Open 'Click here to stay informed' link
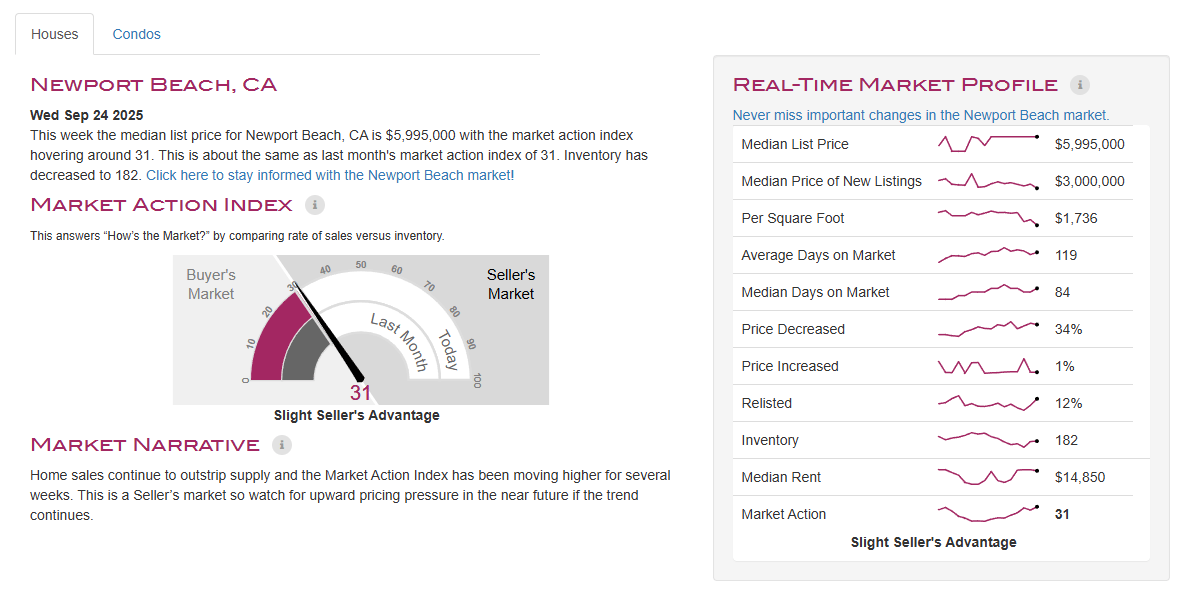The height and width of the screenshot is (591, 1204). point(329,175)
